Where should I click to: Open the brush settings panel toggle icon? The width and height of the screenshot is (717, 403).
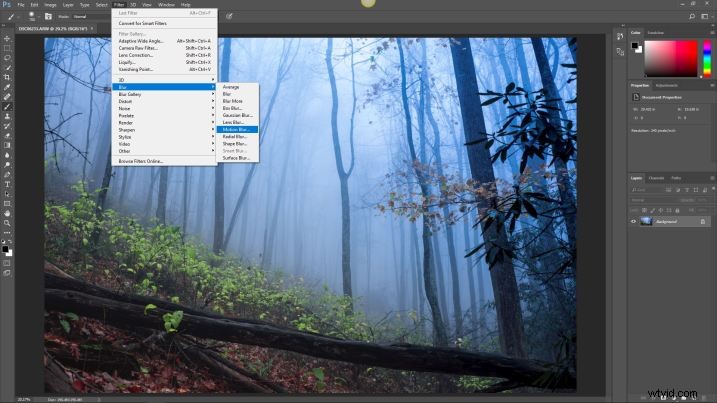[48, 16]
